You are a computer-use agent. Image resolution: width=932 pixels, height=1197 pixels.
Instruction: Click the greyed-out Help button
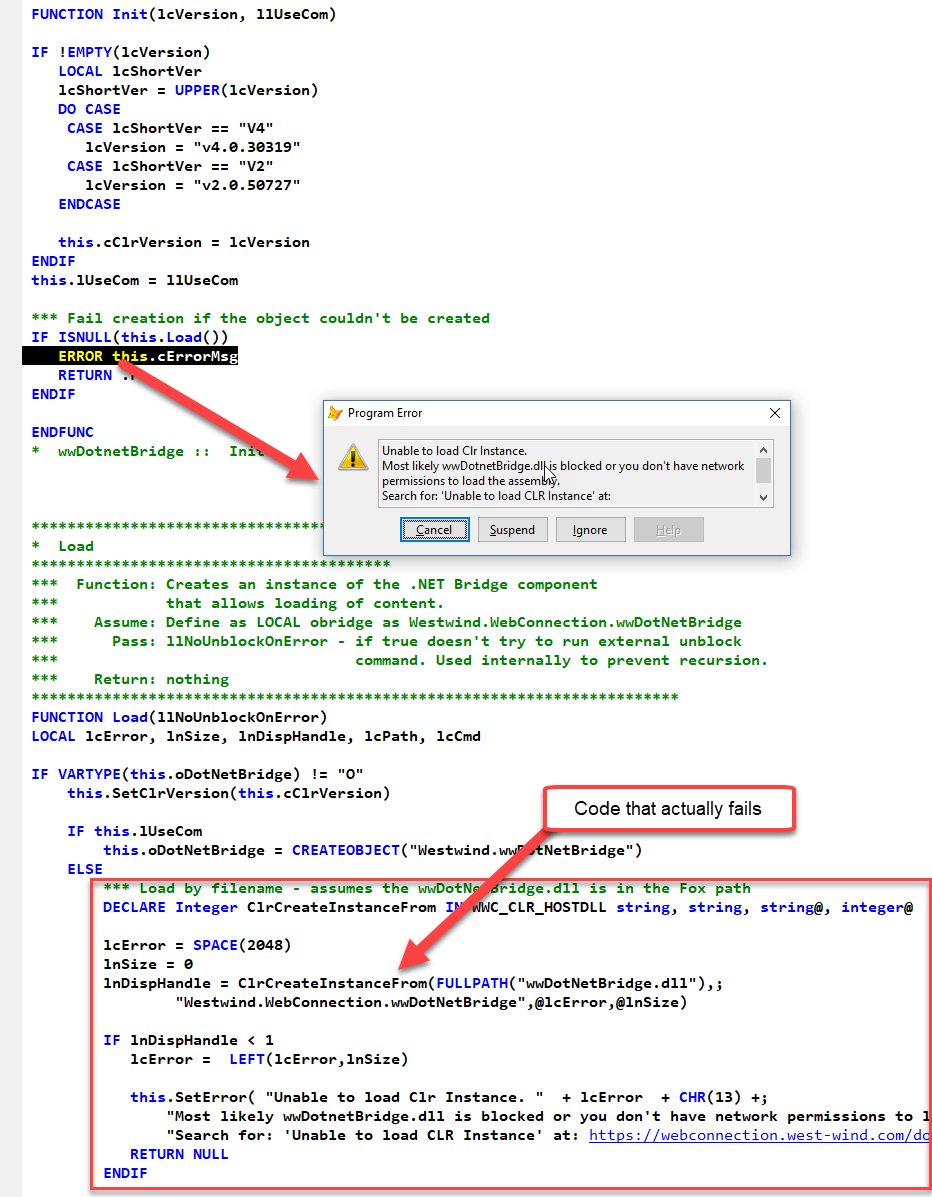click(x=668, y=530)
